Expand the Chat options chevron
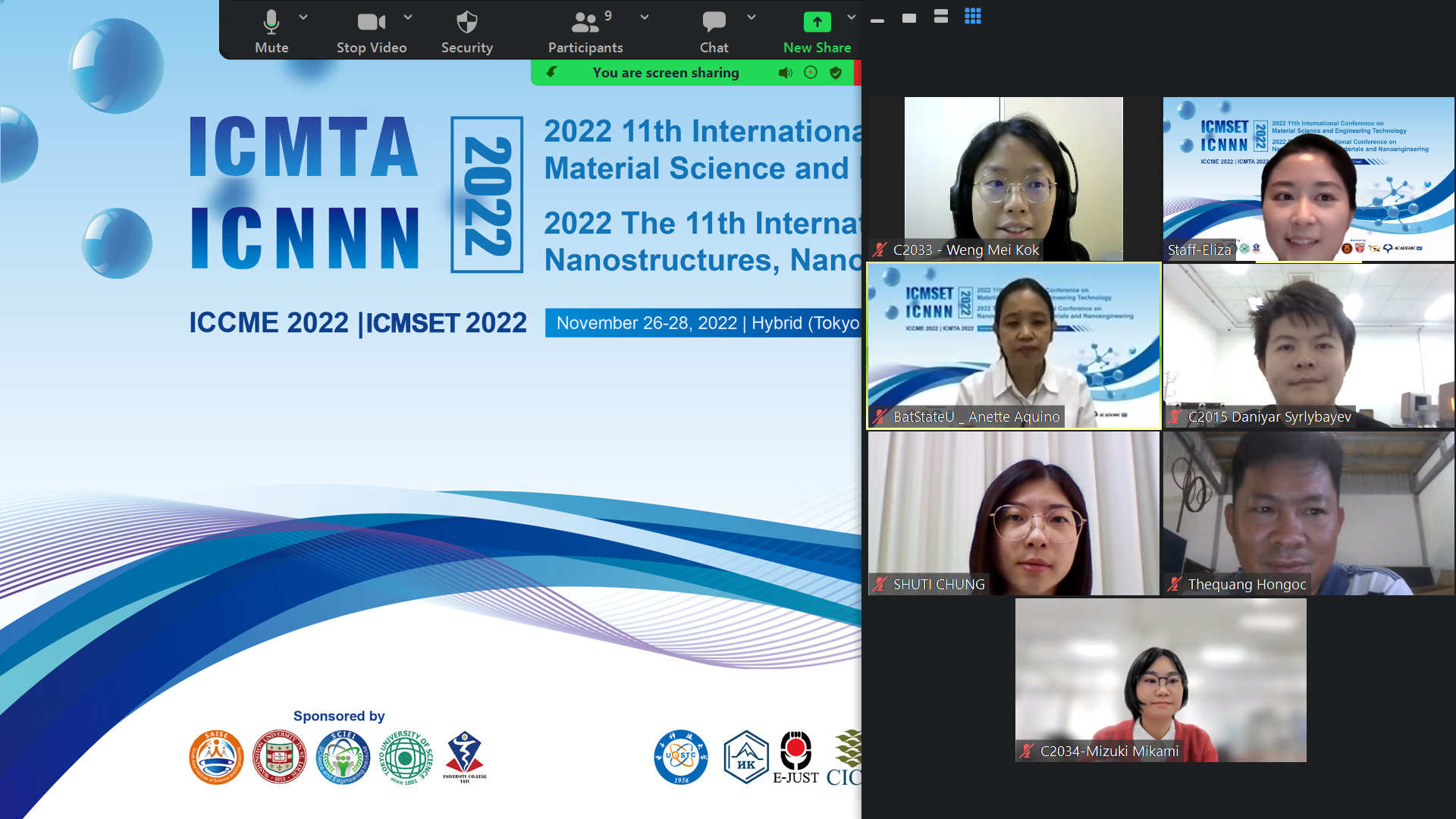The width and height of the screenshot is (1456, 819). [x=752, y=17]
